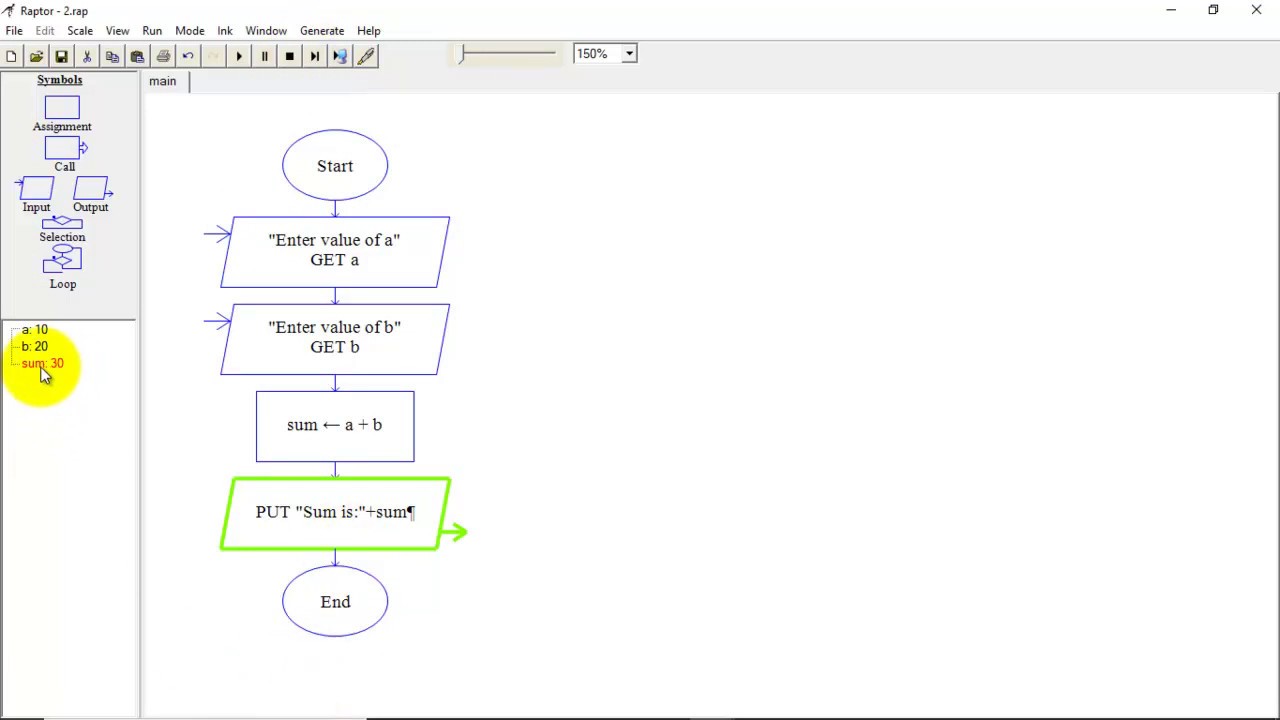Click the Paste clipboard icon
1280x720 pixels.
[137, 56]
